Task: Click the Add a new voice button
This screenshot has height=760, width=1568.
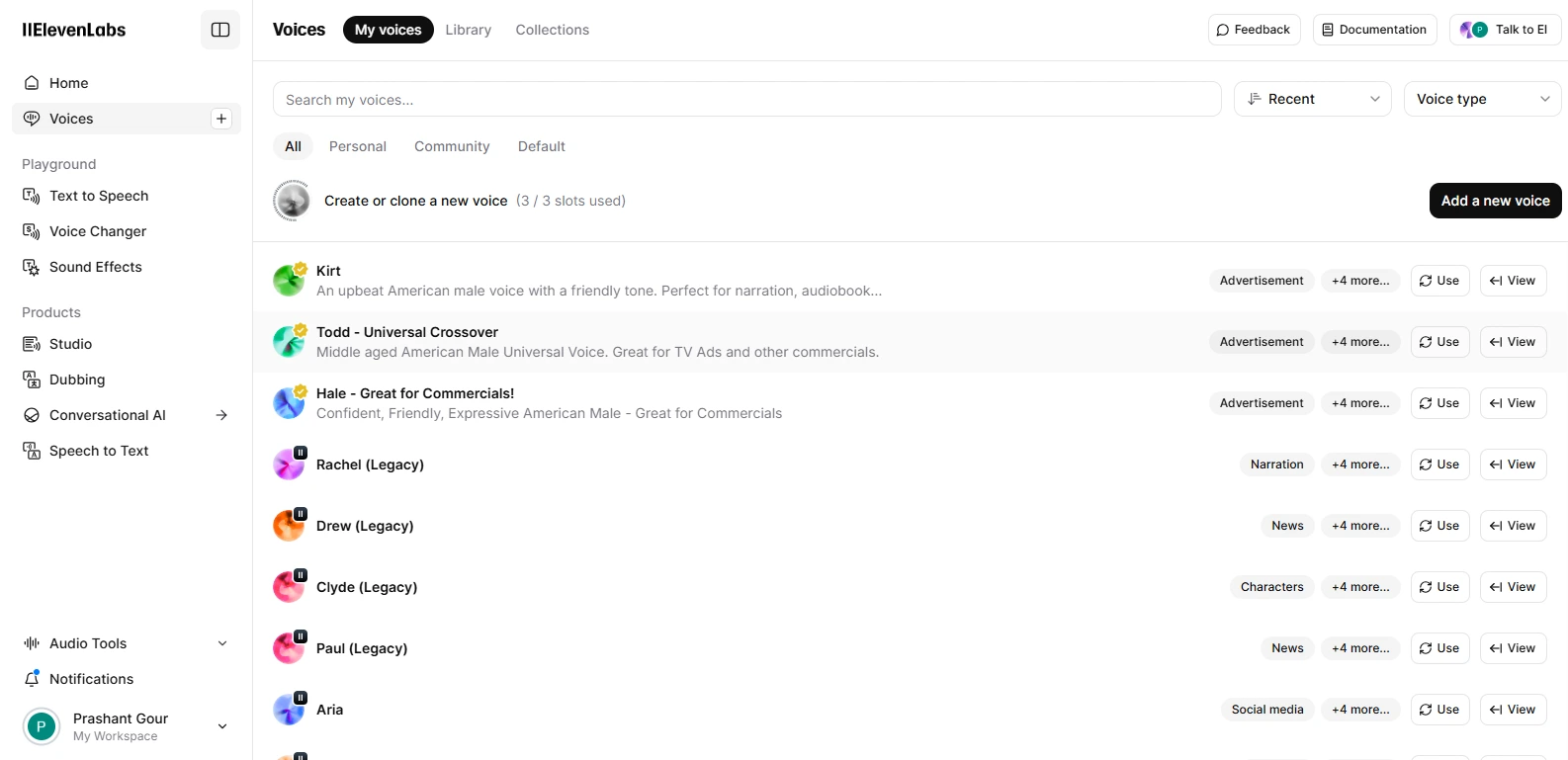Action: click(x=1496, y=201)
